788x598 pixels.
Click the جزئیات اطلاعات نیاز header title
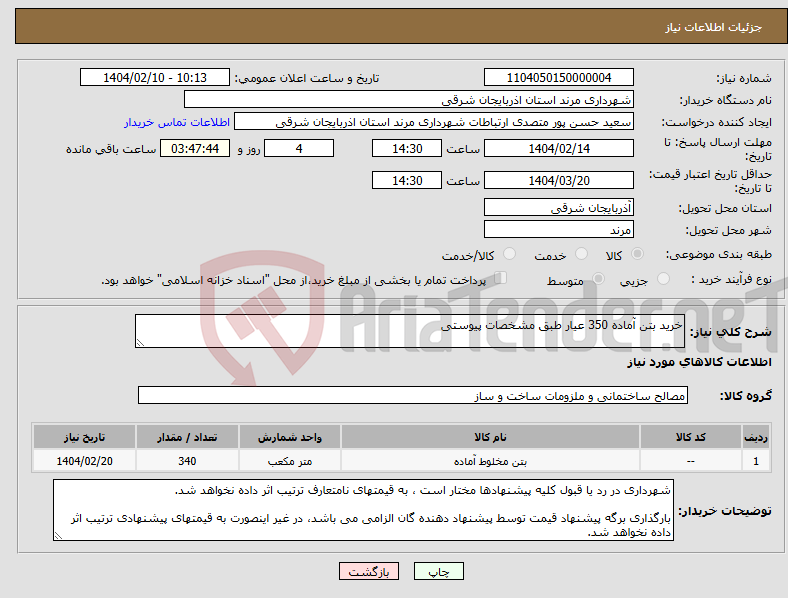(x=714, y=27)
